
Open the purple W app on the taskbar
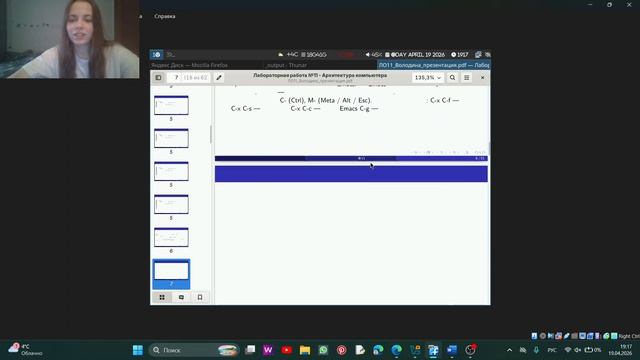268,350
